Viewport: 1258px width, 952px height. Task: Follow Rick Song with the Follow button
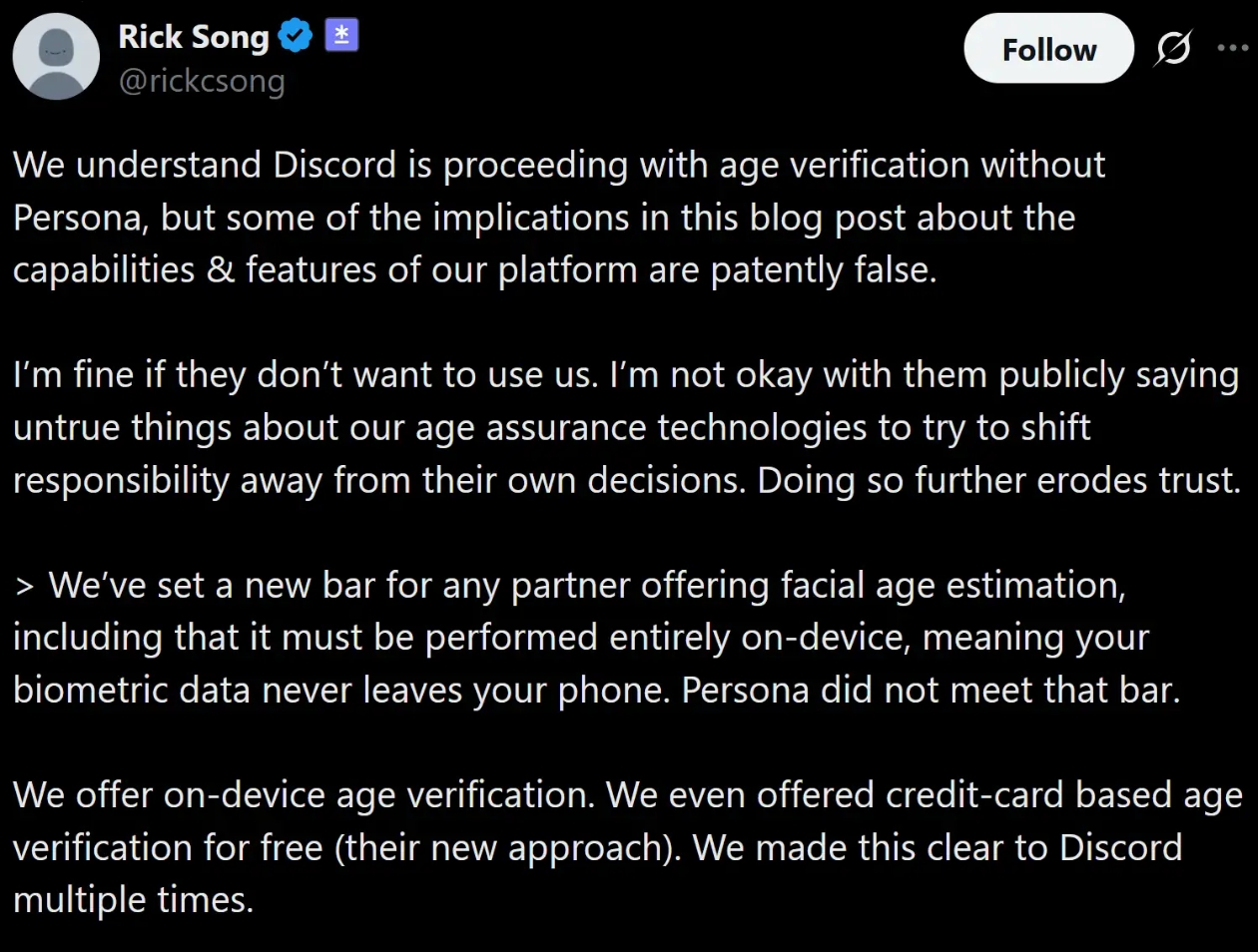[x=1048, y=49]
